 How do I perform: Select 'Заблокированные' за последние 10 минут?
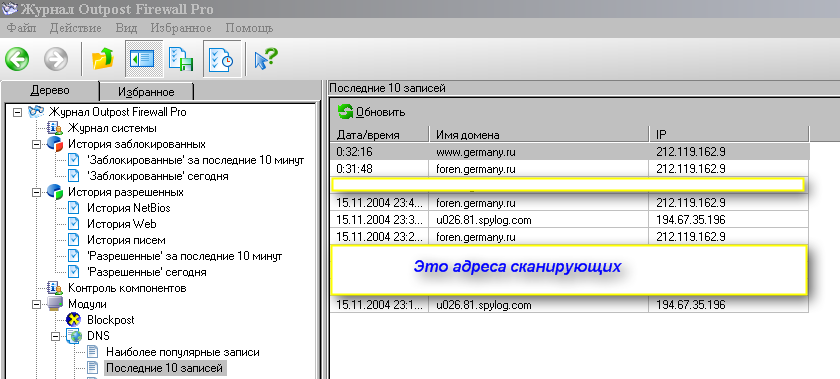tap(196, 160)
